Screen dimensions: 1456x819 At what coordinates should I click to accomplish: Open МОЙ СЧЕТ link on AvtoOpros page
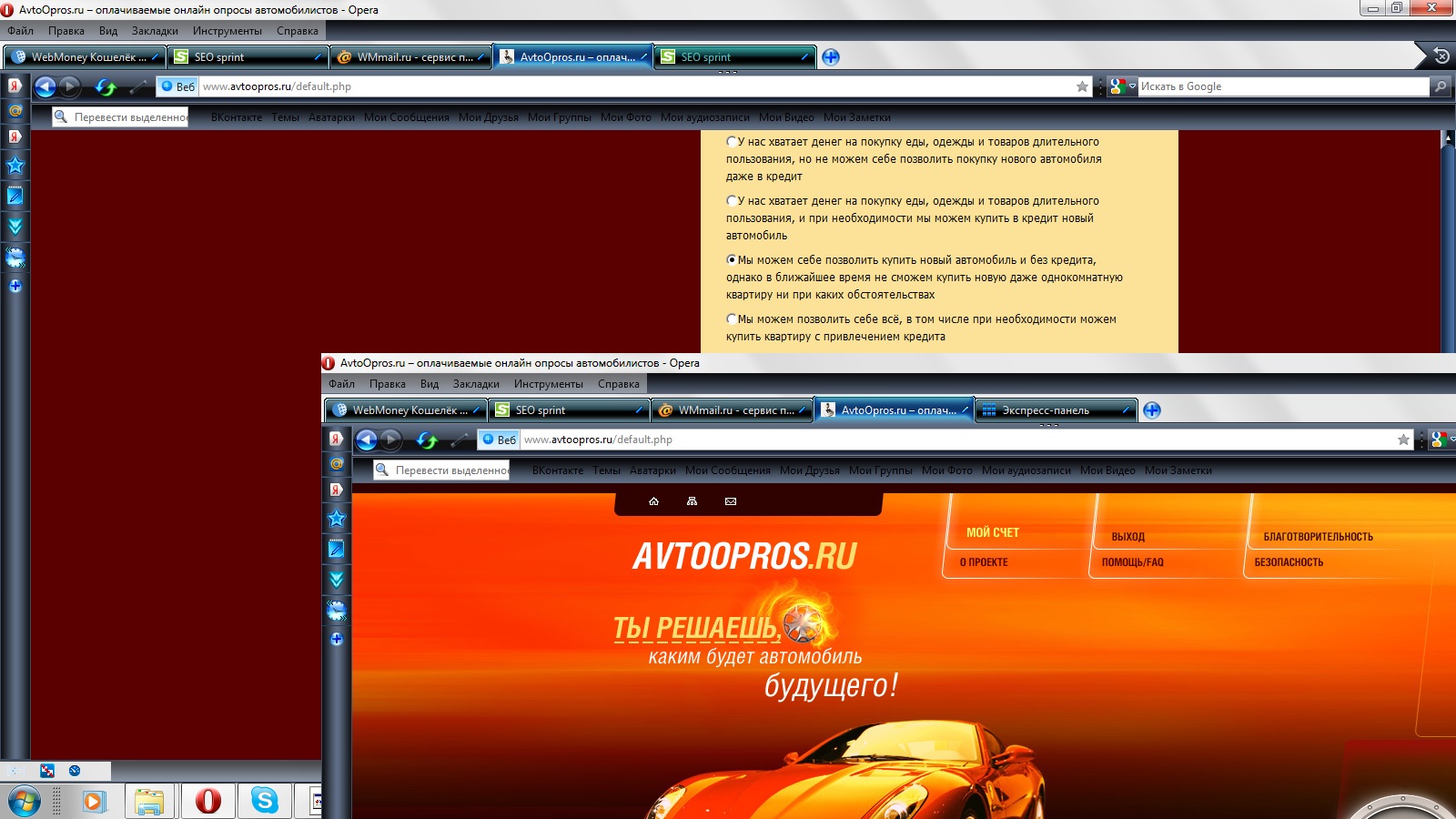click(x=993, y=532)
